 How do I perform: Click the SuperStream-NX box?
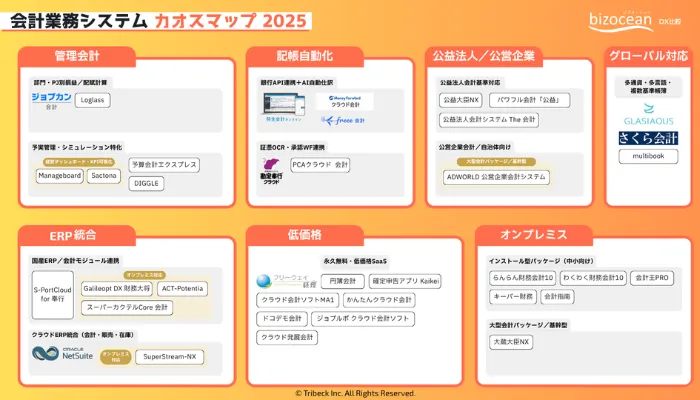click(170, 357)
